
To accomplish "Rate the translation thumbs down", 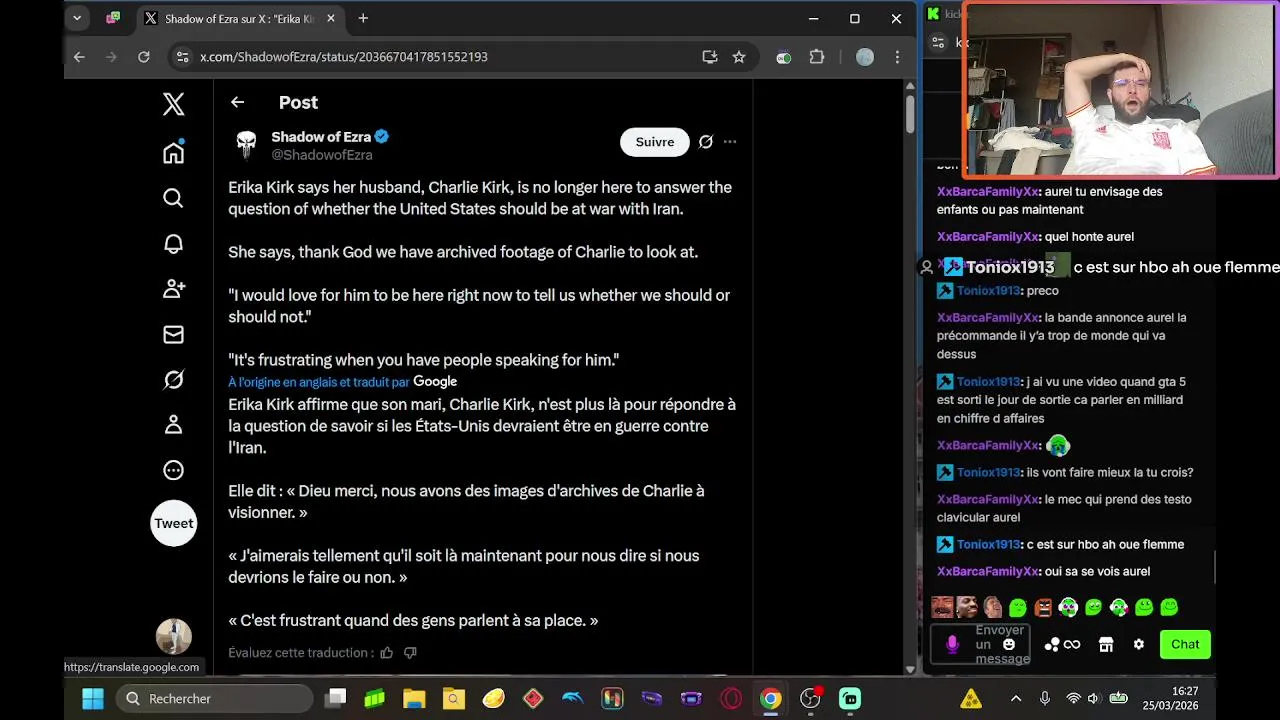I will pyautogui.click(x=410, y=653).
